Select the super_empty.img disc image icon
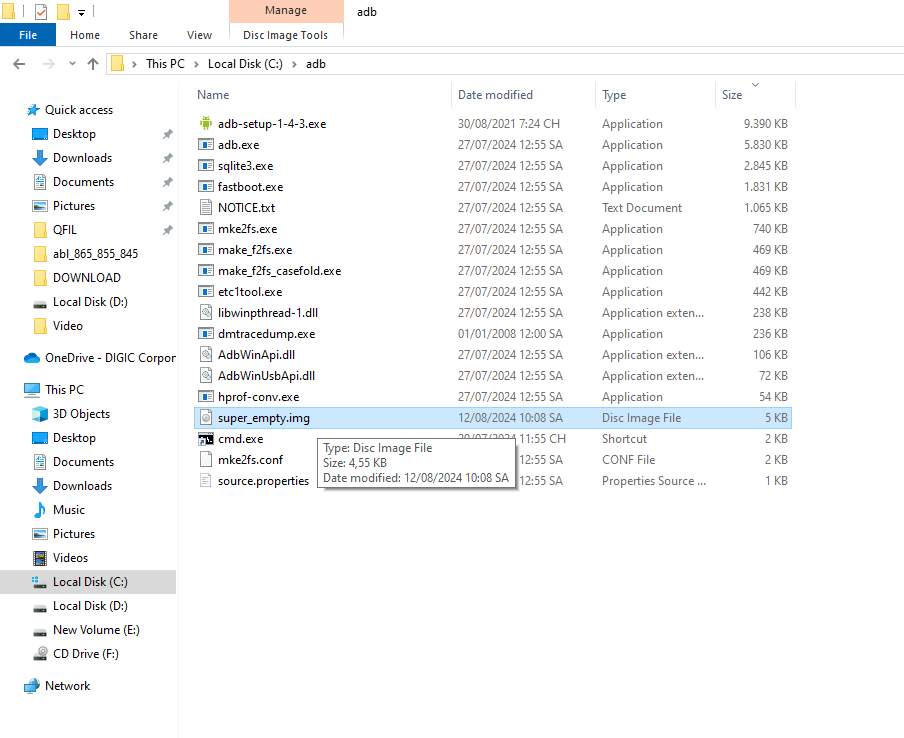Screen dimensions: 904x738 click(x=206, y=418)
